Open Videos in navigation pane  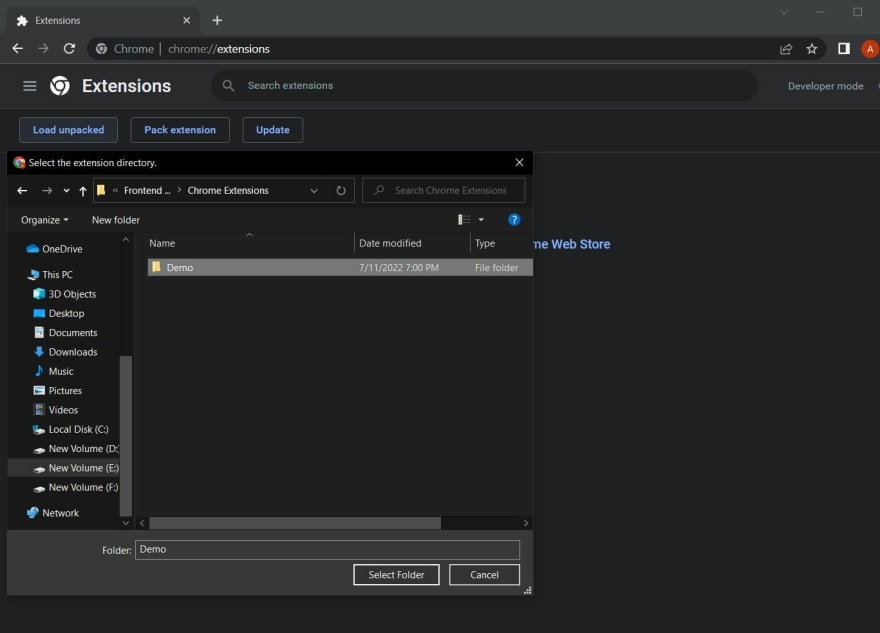pos(63,410)
